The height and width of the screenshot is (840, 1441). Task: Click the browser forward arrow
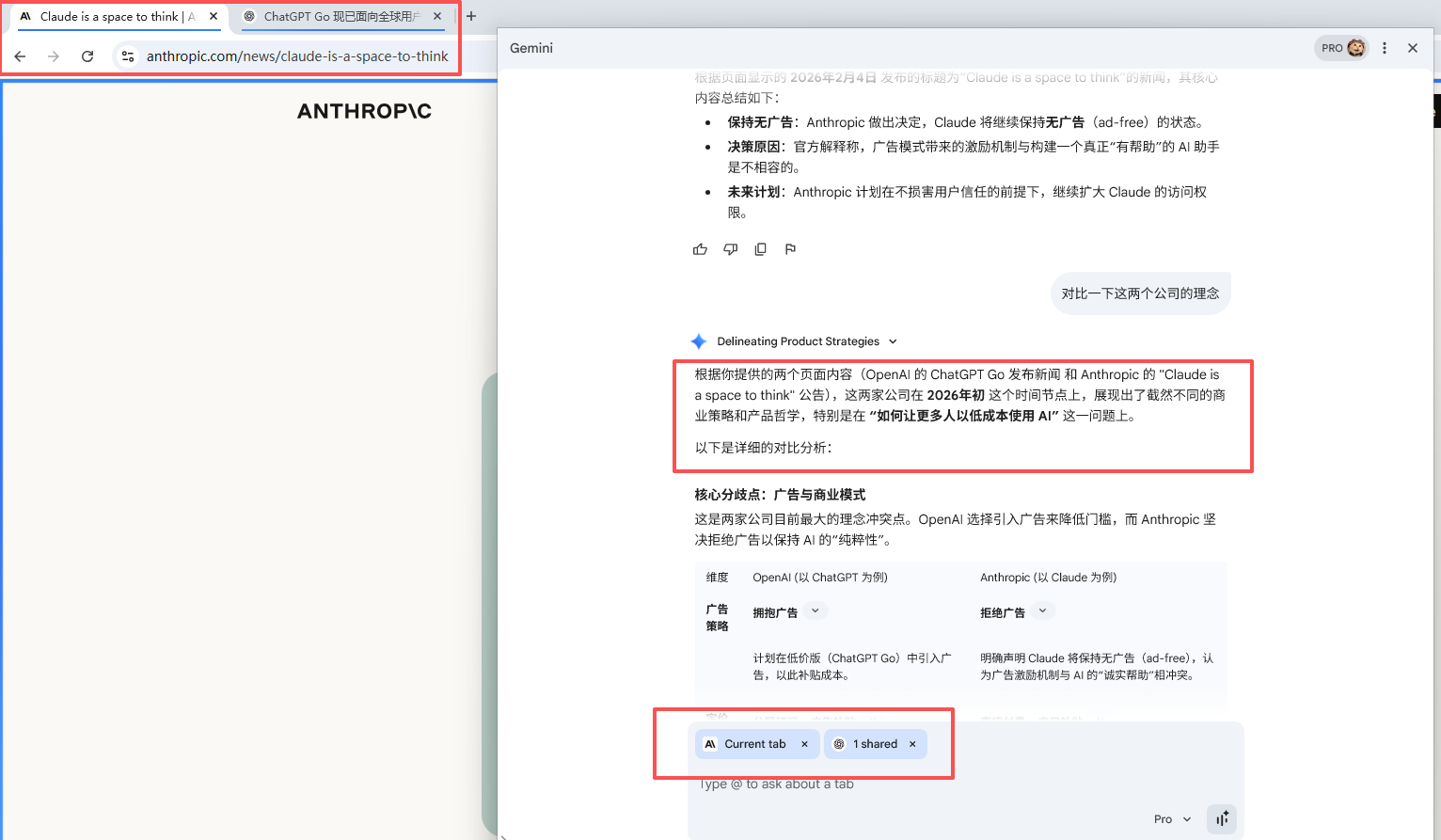pyautogui.click(x=54, y=56)
